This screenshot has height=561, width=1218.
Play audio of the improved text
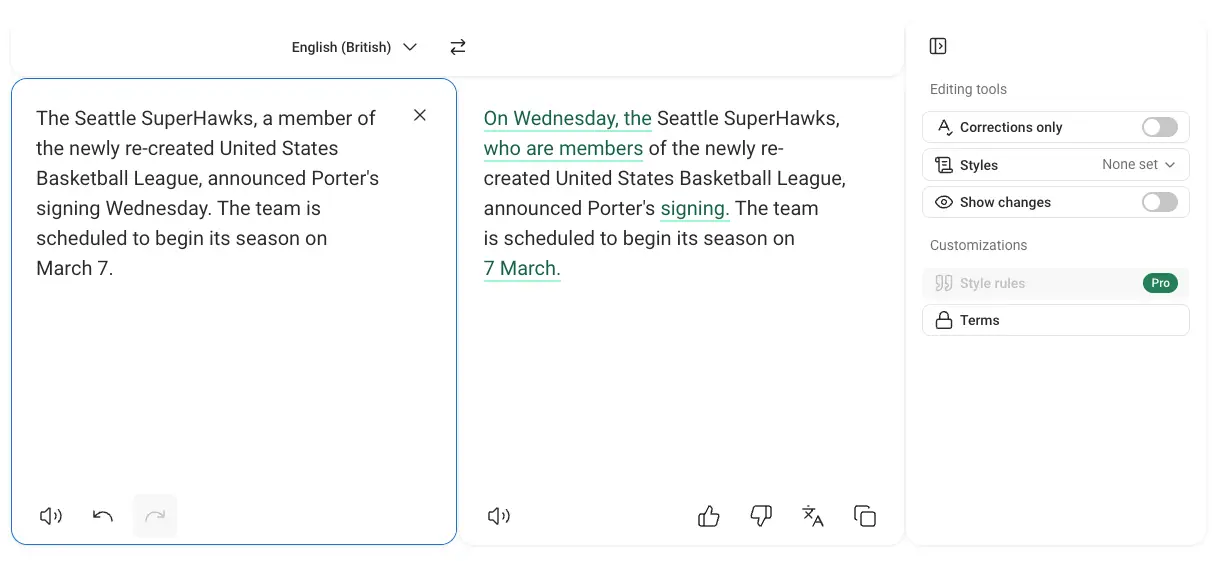499,516
